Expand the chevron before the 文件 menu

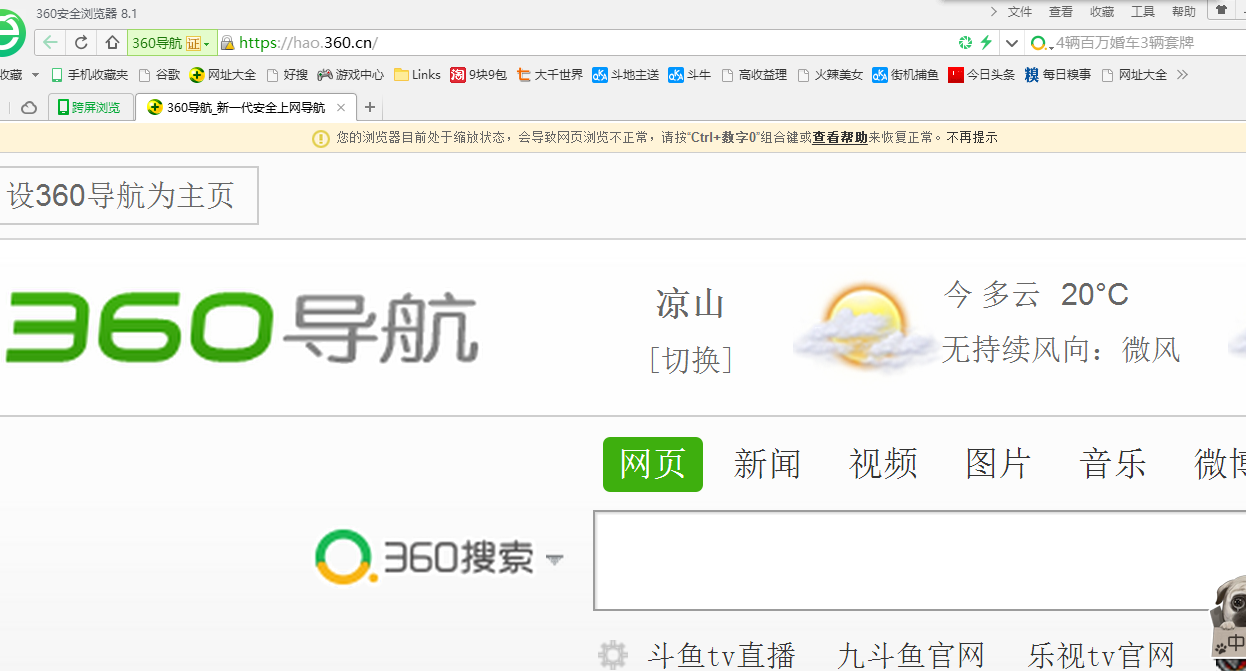coord(994,12)
